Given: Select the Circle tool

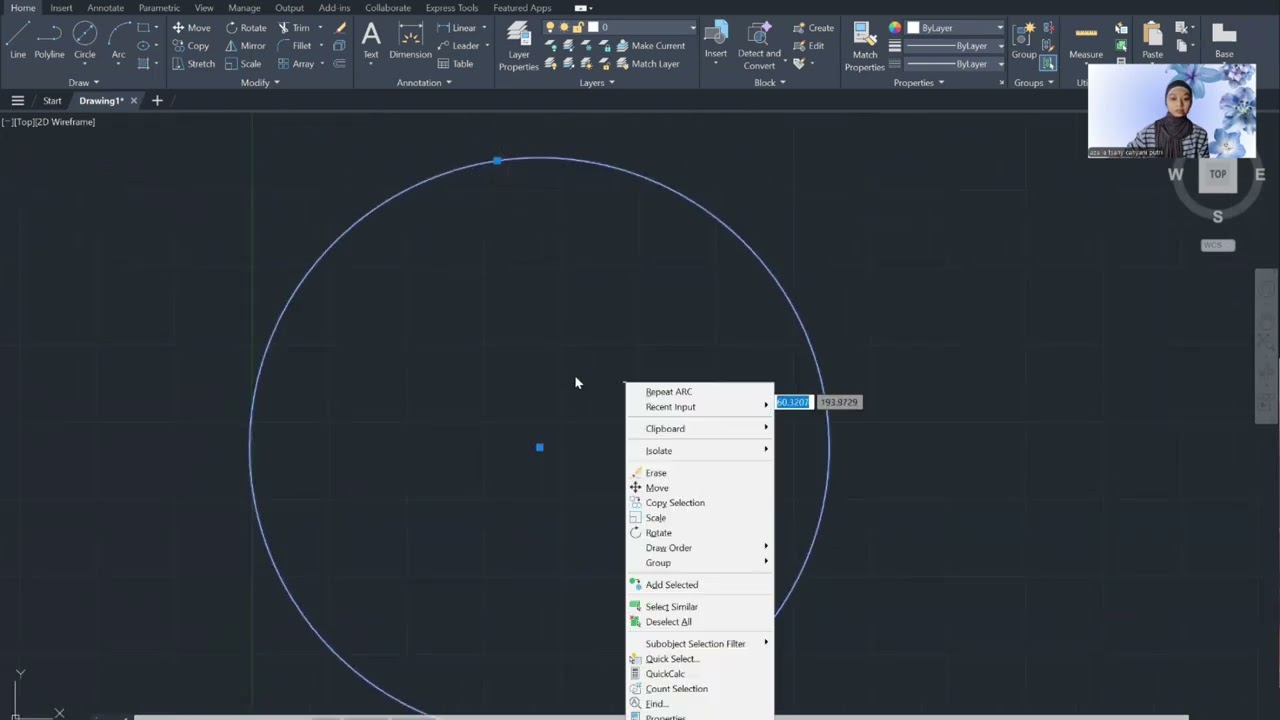Looking at the screenshot, I should click(85, 41).
